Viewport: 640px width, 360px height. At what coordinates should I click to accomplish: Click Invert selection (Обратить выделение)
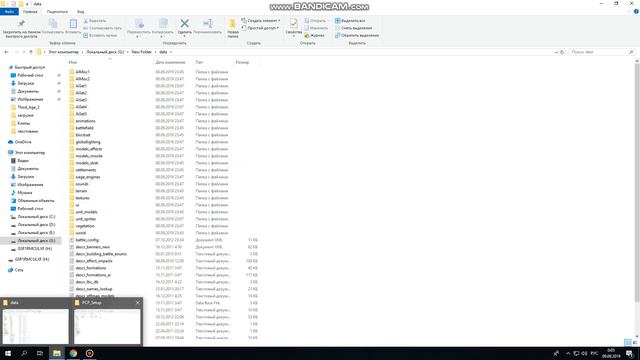click(357, 36)
